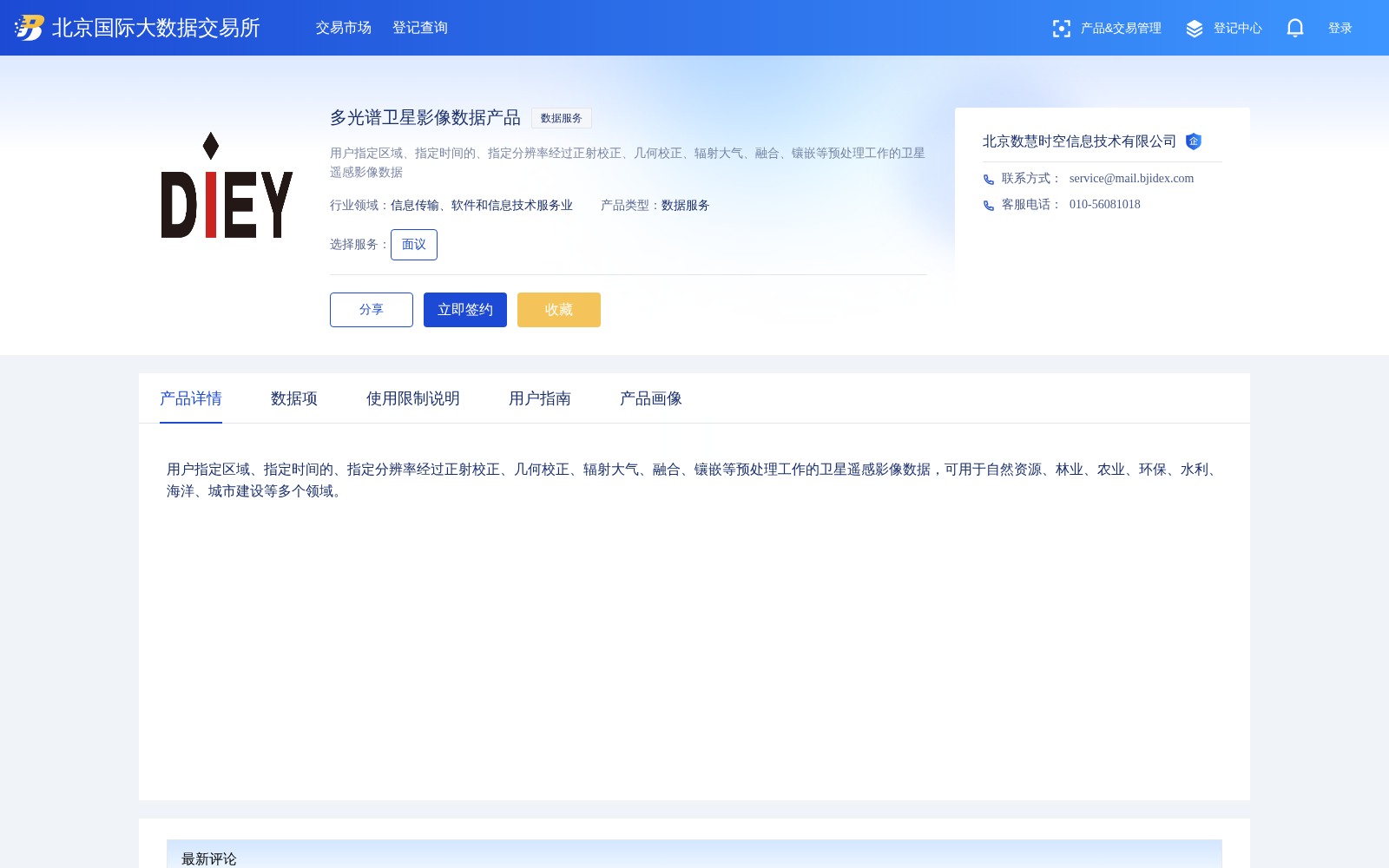The image size is (1389, 868).
Task: Click the 产品类型 value 数据服务
Action: click(686, 206)
